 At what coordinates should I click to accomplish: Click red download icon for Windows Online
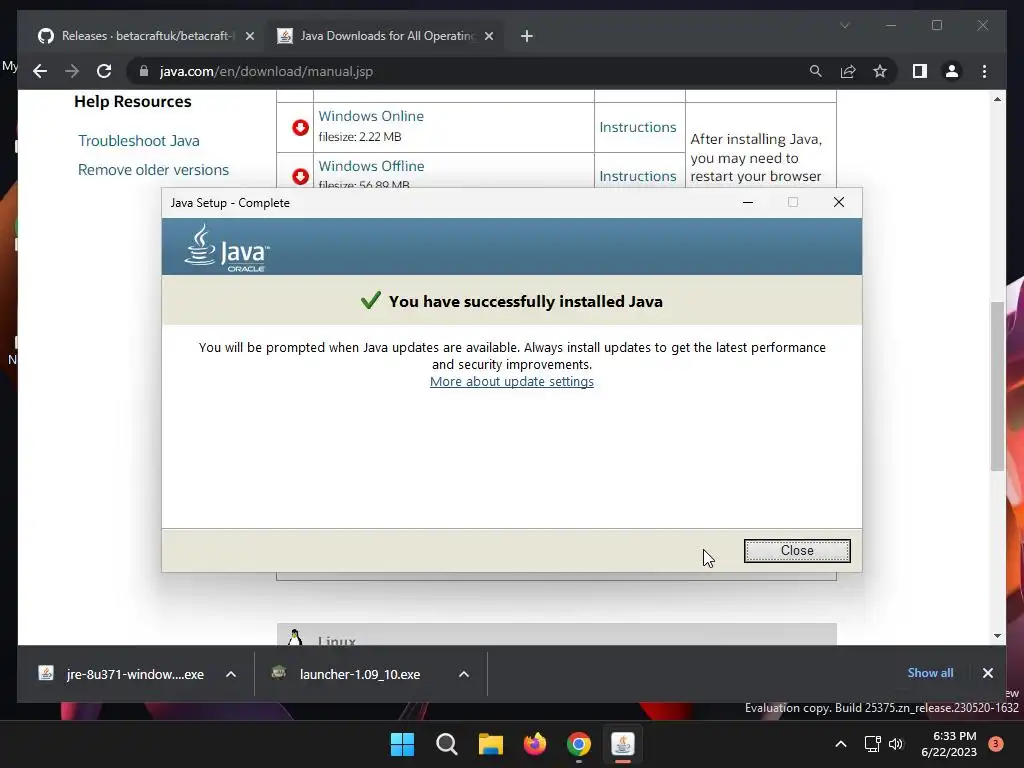click(x=300, y=127)
